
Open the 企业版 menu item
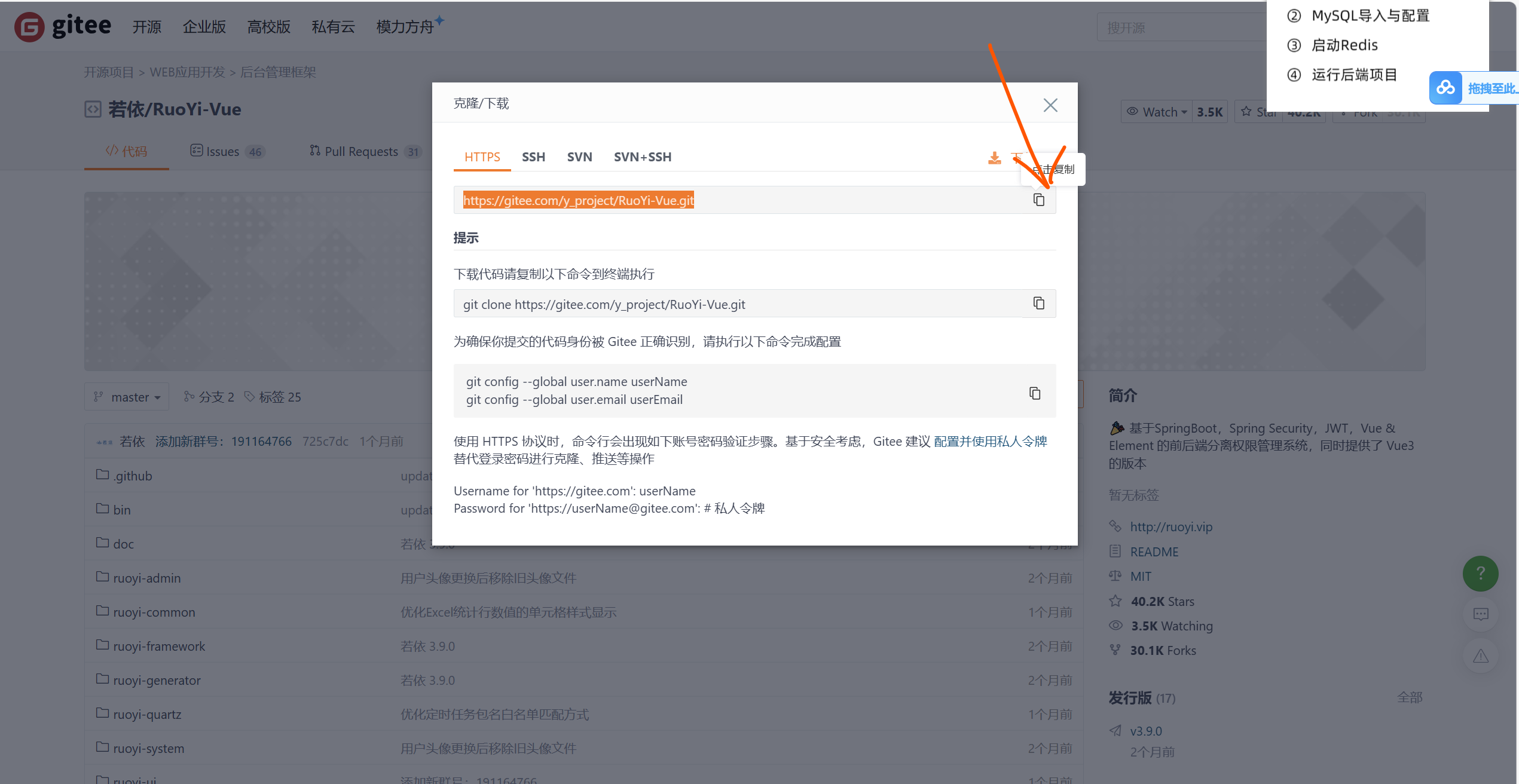pyautogui.click(x=204, y=27)
